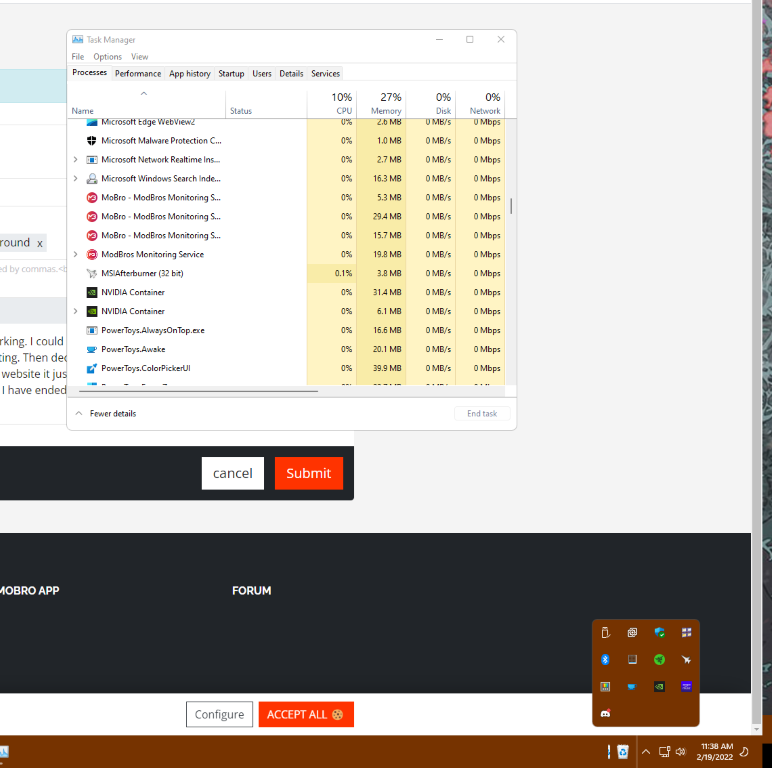Switch to the Performance tab
This screenshot has width=772, height=768.
[x=138, y=73]
